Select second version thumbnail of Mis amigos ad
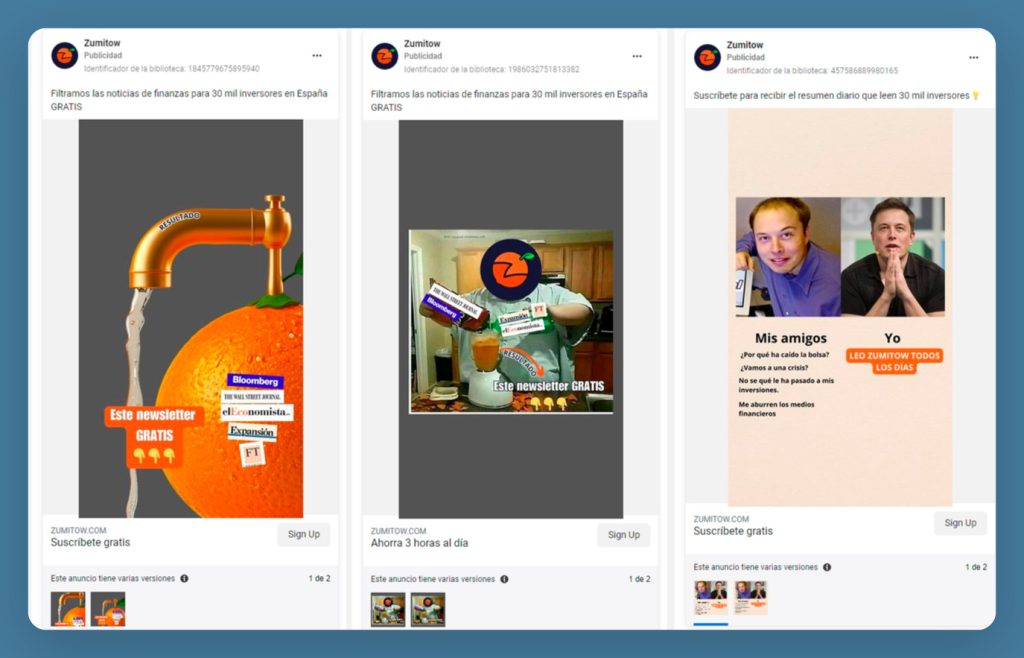Screen dimensions: 1024x658 [750, 597]
